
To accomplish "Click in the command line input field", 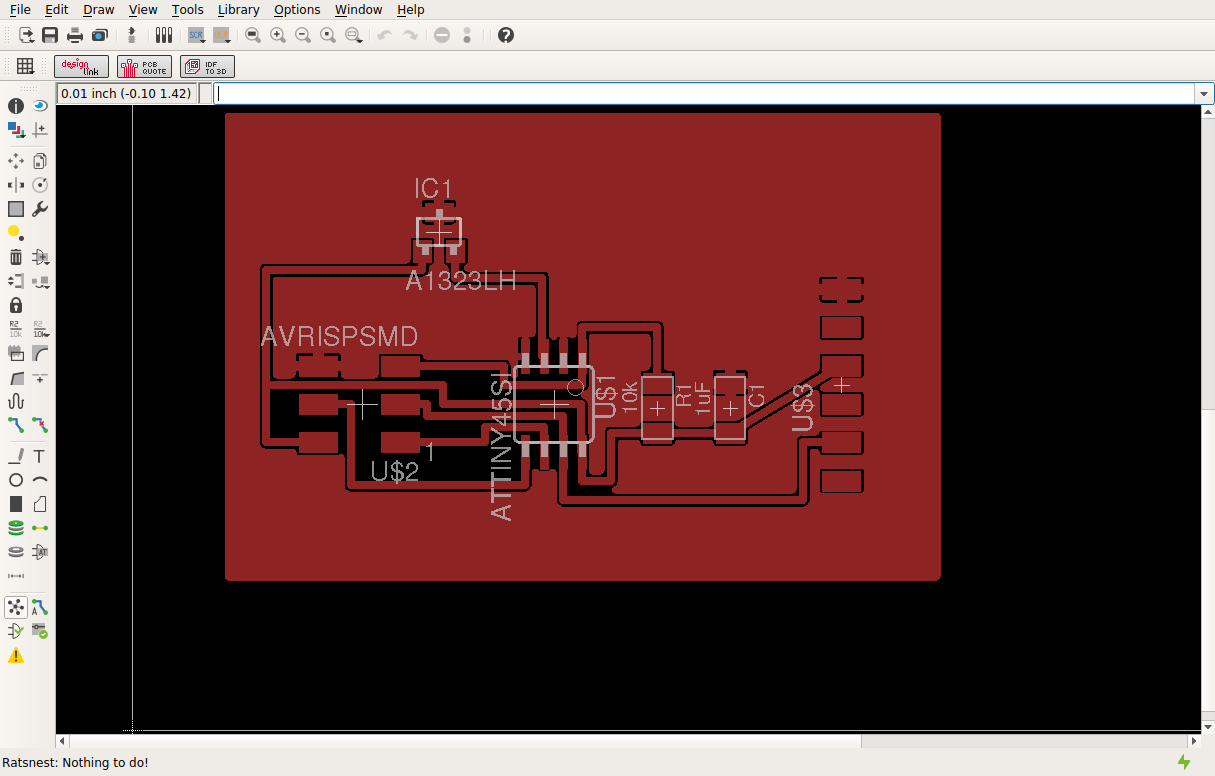I will coord(705,94).
